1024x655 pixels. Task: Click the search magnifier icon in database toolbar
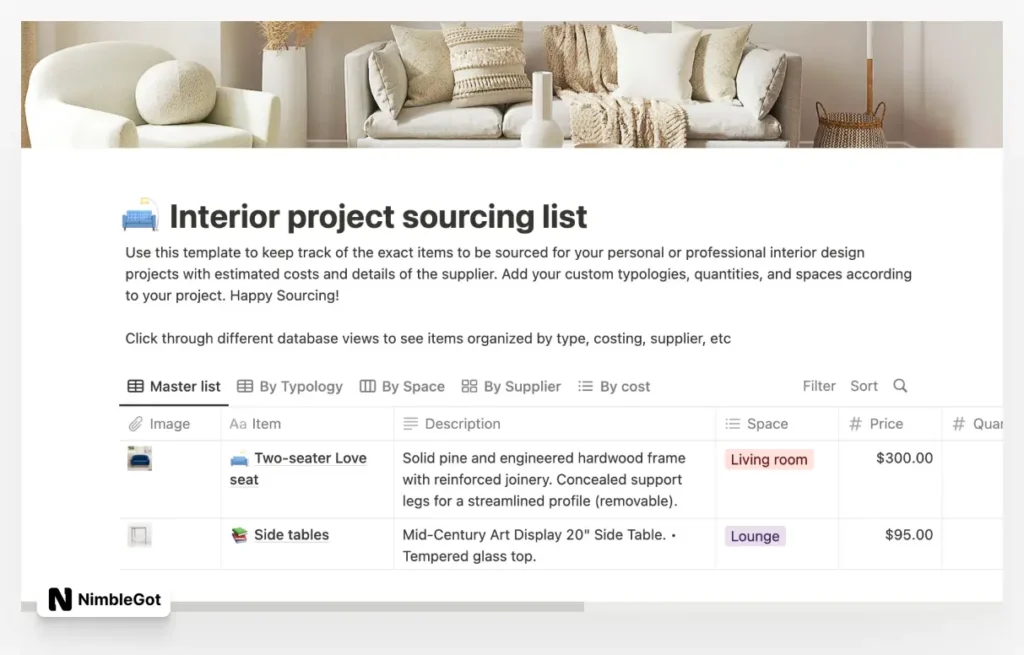(900, 386)
